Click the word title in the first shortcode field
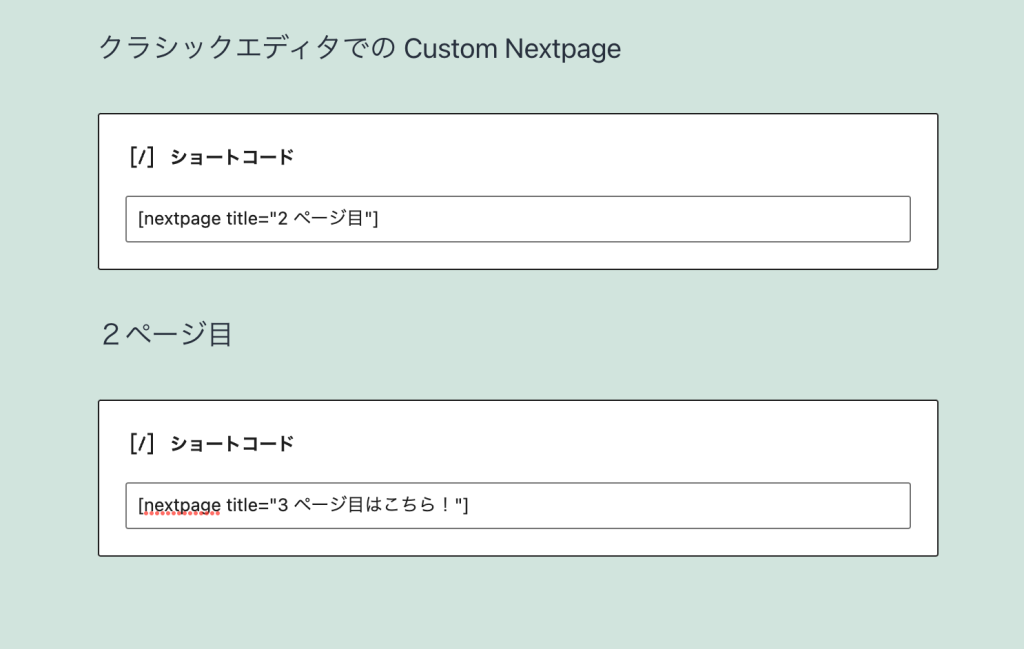Image resolution: width=1024 pixels, height=649 pixels. coord(242,218)
